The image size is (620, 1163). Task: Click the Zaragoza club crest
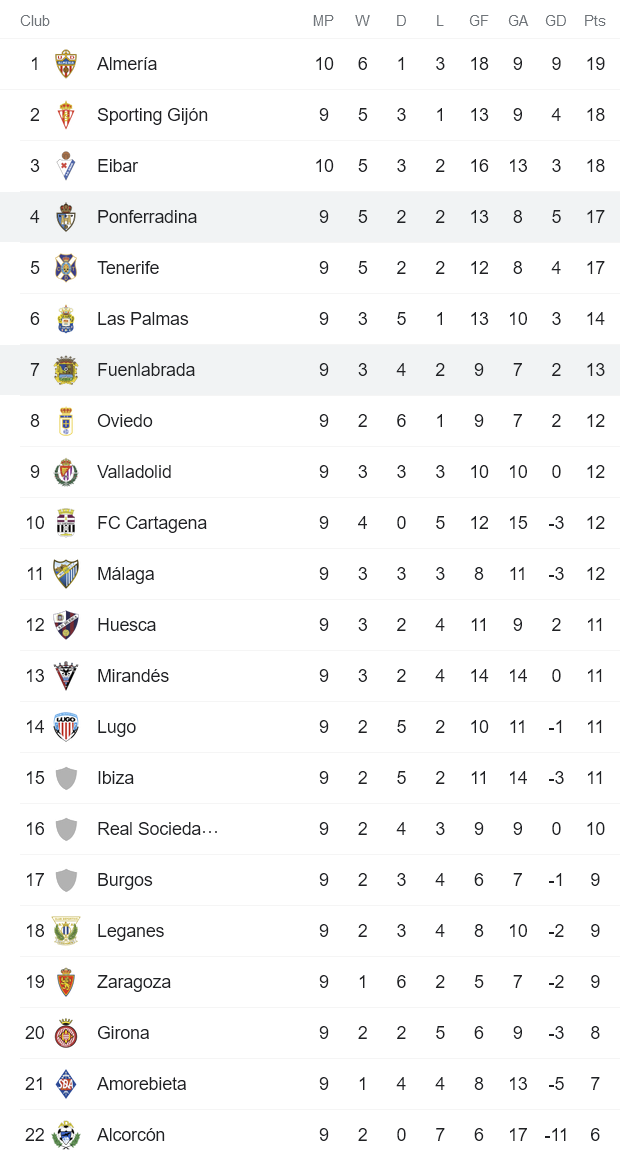click(66, 982)
